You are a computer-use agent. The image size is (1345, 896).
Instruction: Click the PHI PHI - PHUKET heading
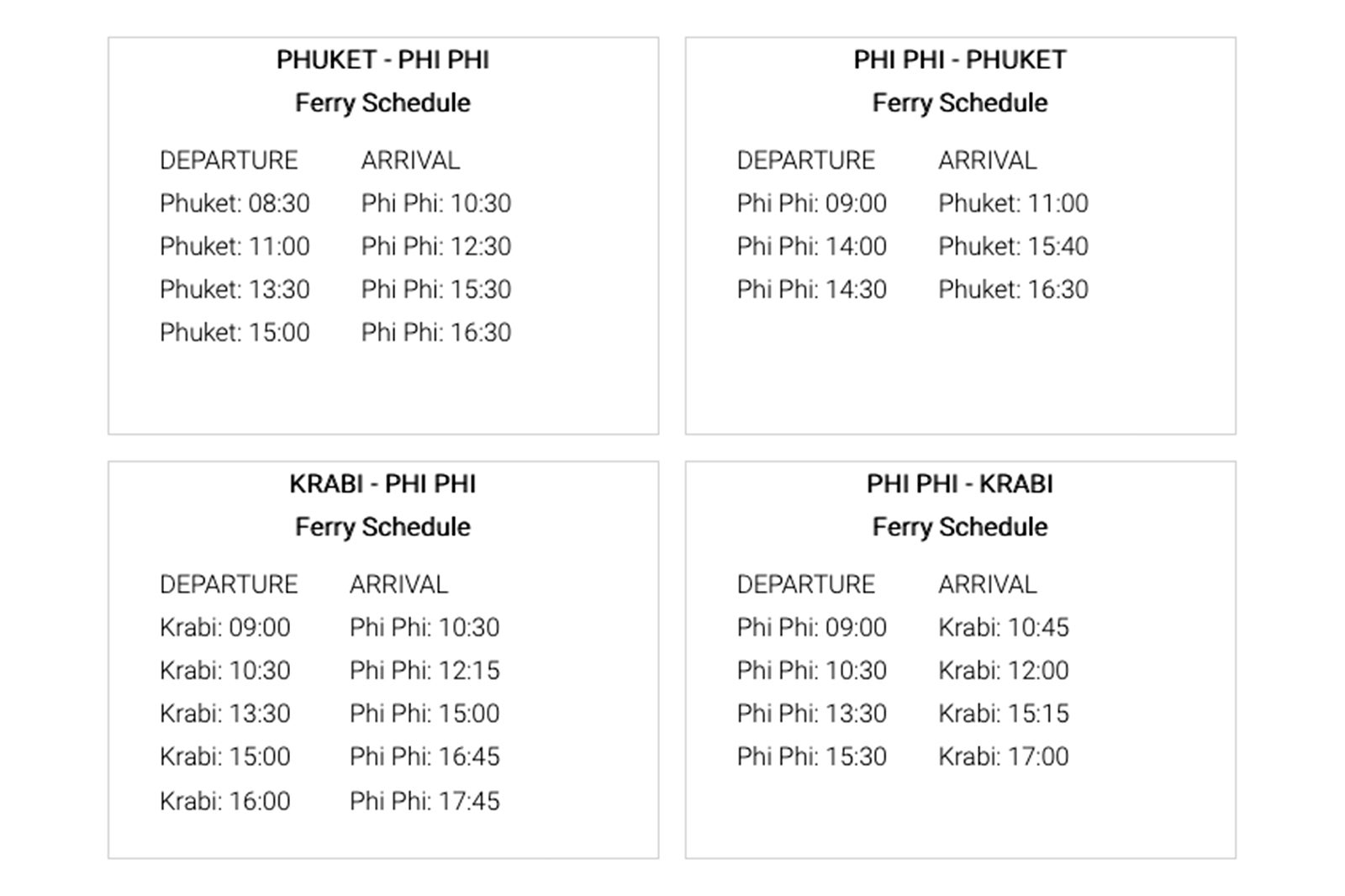point(960,60)
